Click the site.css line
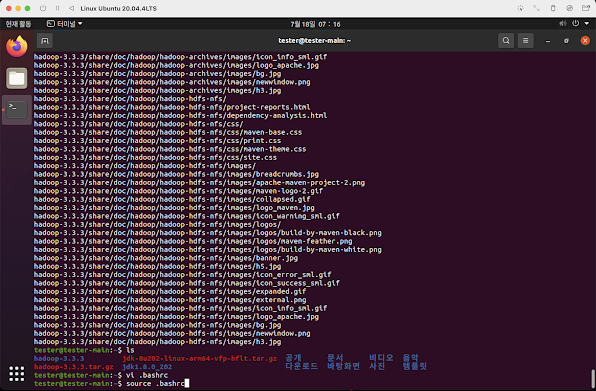 coord(155,157)
